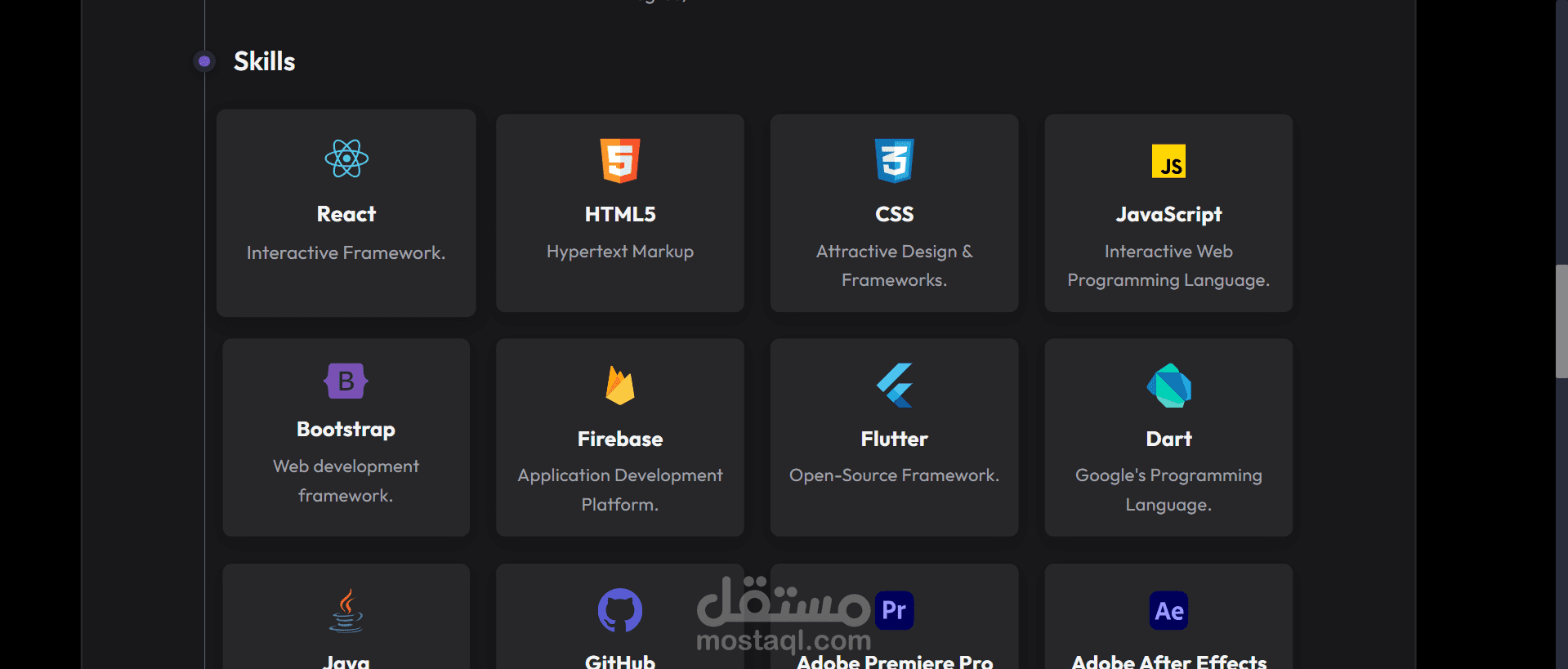Click the "Interactive Framework." description
1568x669 pixels.
(x=346, y=253)
